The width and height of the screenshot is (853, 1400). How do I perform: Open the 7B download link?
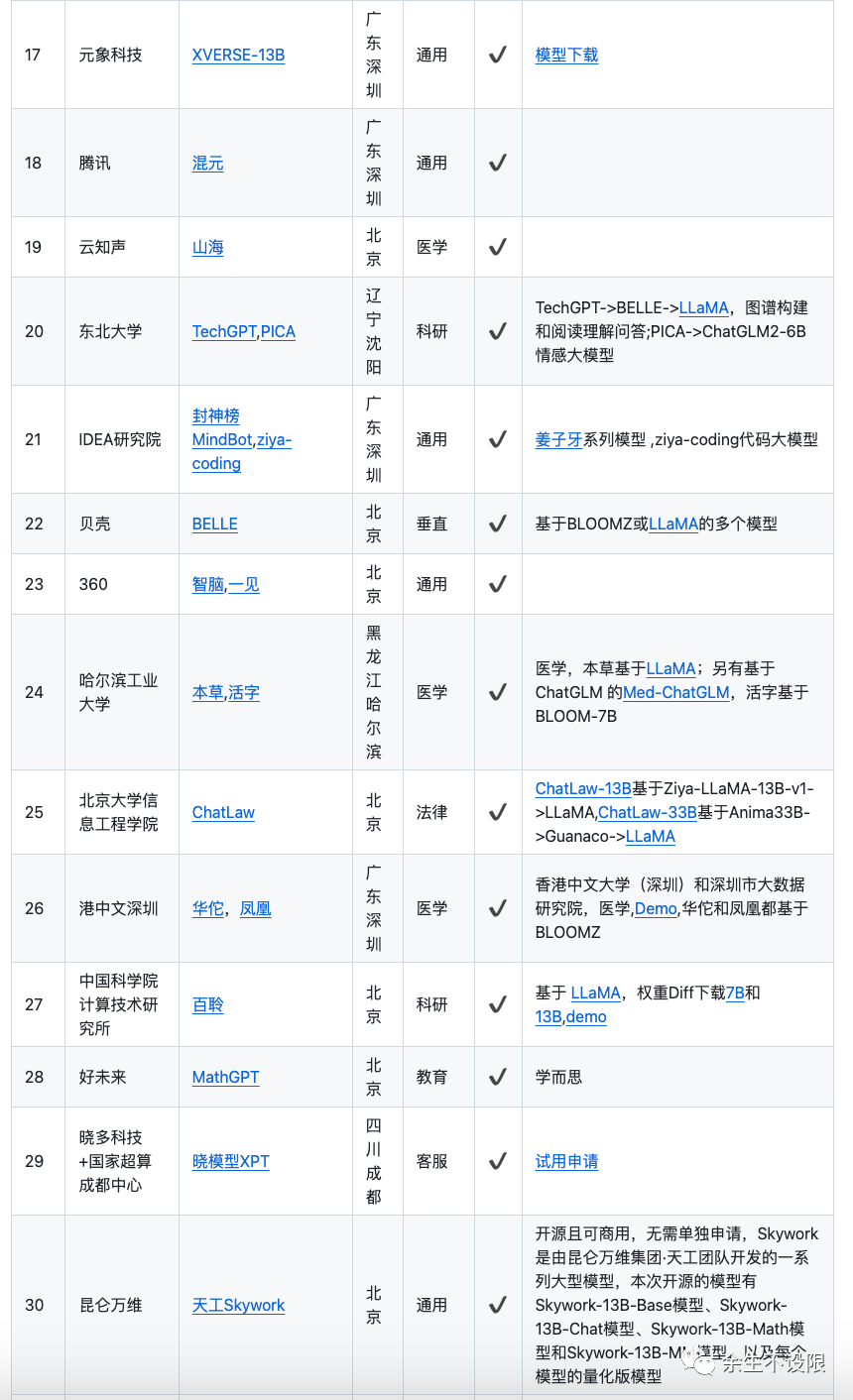click(735, 992)
